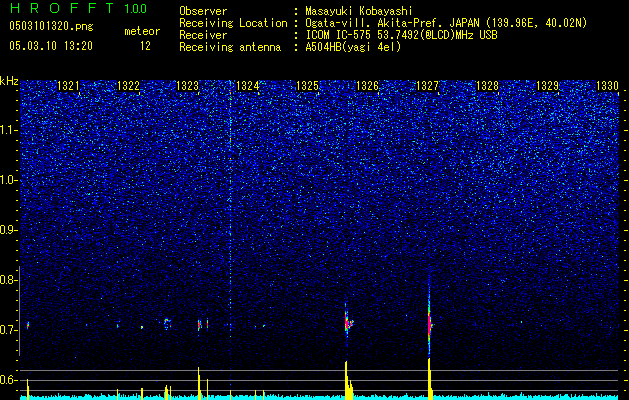This screenshot has height=400, width=629.
Task: Click time marker 1329
Action: [x=547, y=86]
